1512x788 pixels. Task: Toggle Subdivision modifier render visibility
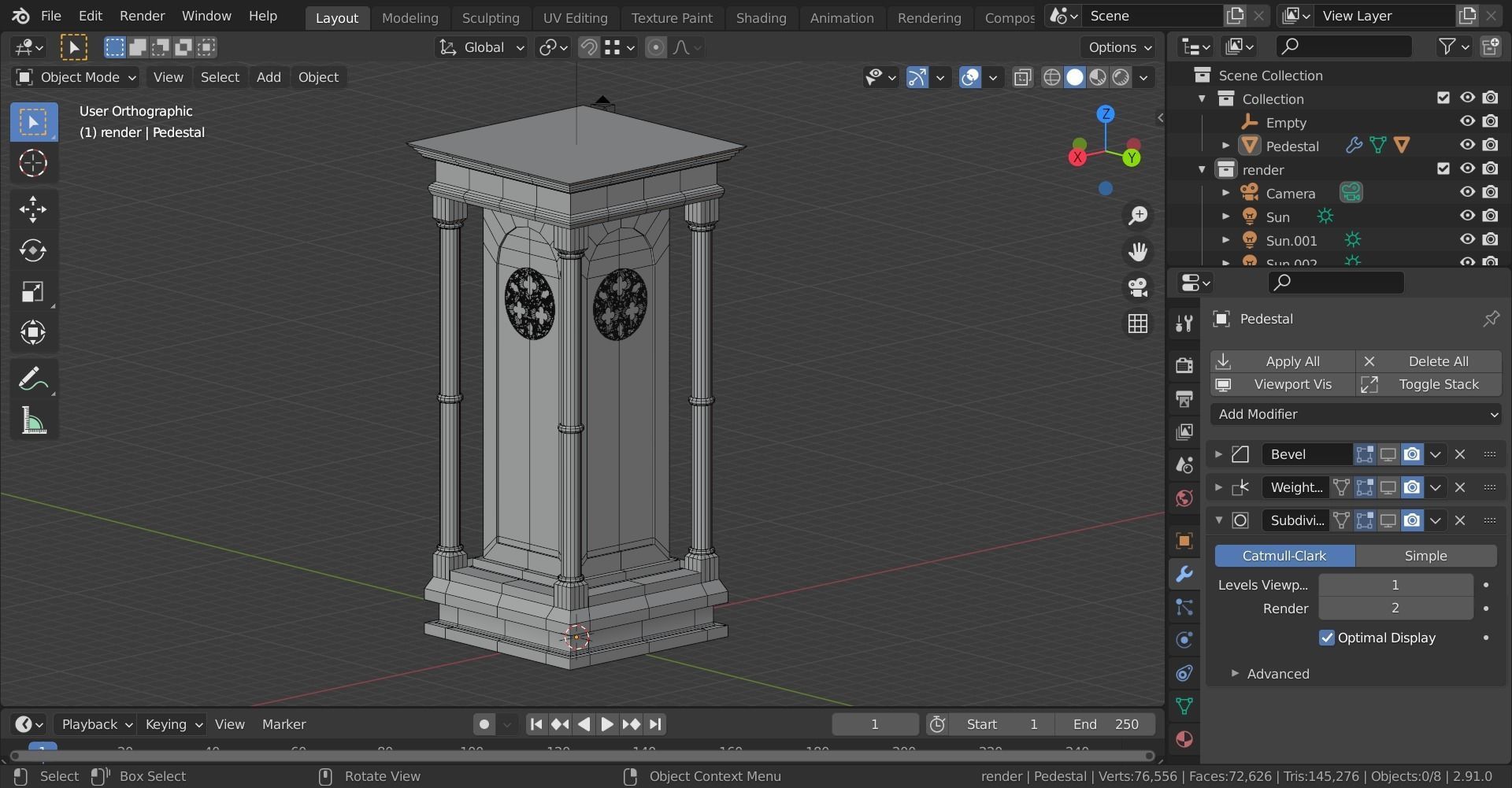tap(1412, 520)
